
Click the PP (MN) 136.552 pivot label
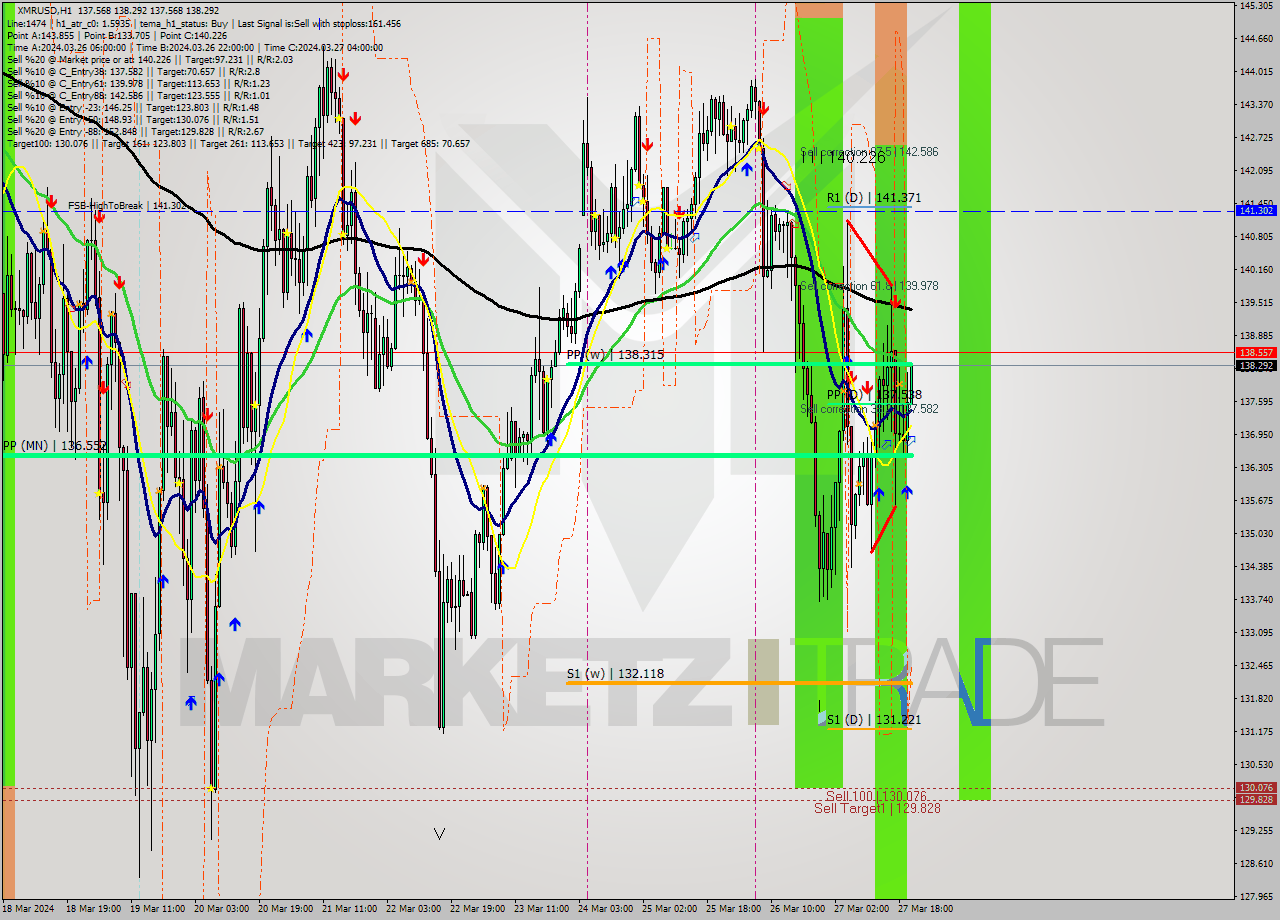(x=54, y=446)
